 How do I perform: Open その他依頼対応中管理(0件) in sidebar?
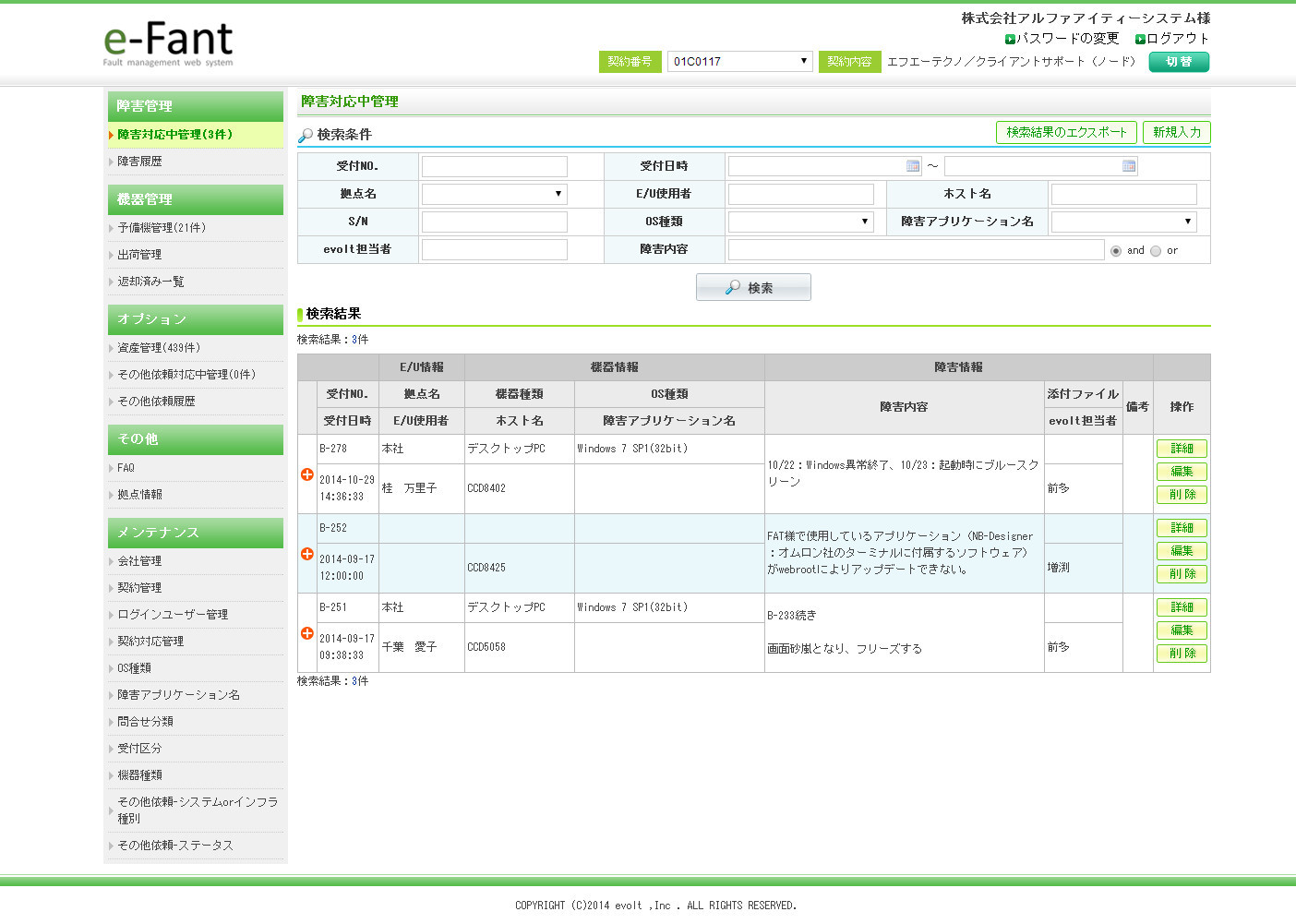pyautogui.click(x=186, y=375)
